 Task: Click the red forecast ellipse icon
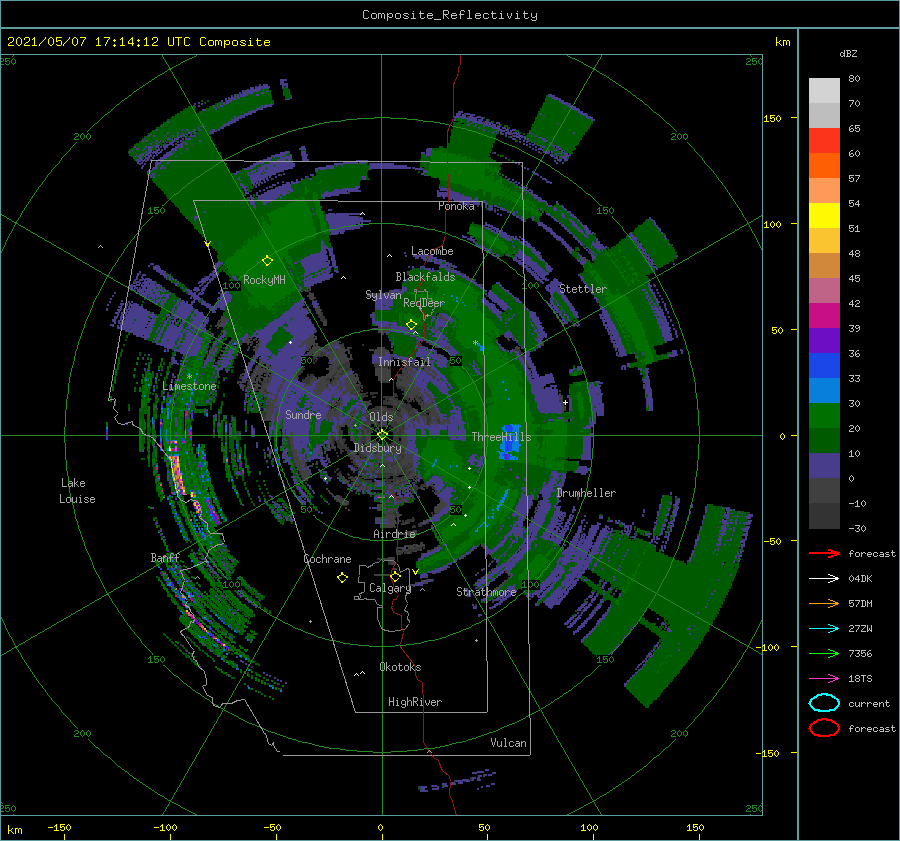(x=824, y=728)
